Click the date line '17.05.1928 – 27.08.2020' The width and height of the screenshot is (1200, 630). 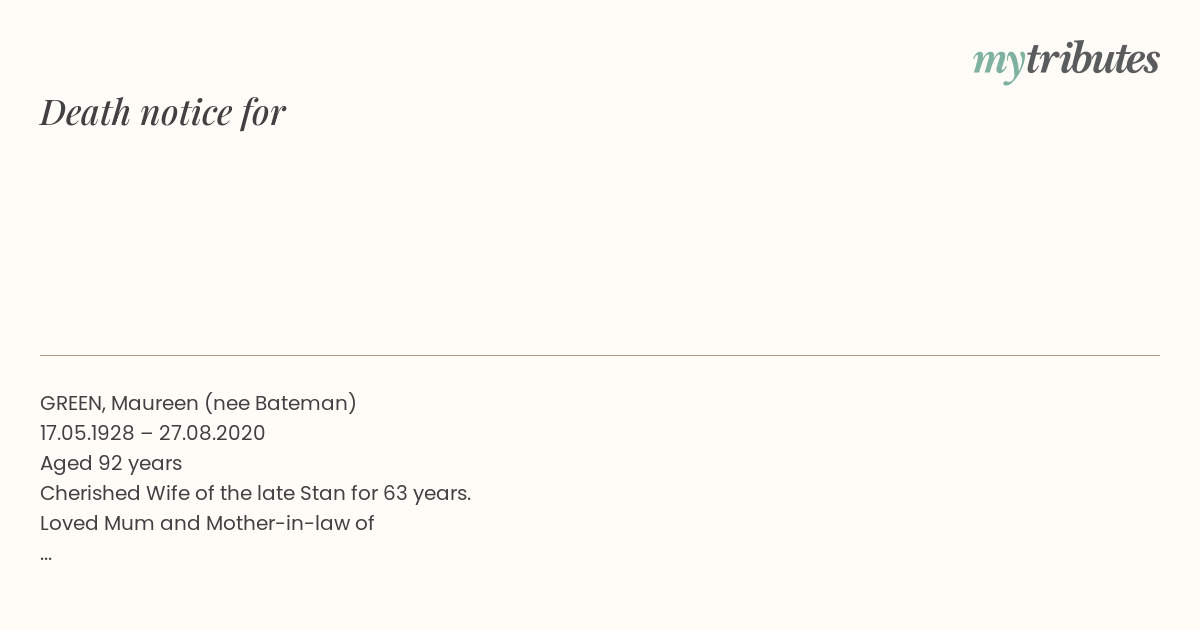(153, 433)
